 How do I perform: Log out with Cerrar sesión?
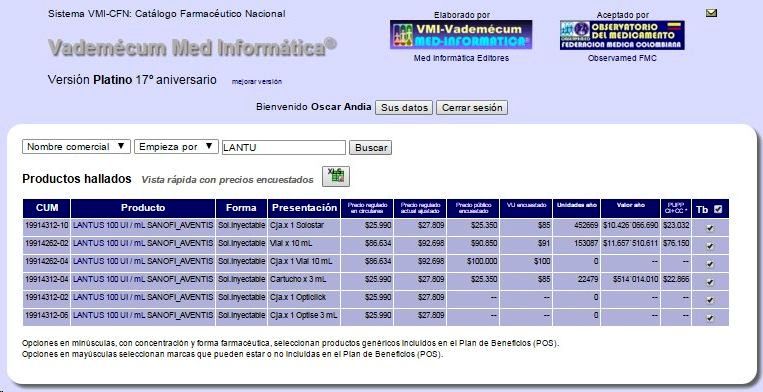click(x=472, y=107)
